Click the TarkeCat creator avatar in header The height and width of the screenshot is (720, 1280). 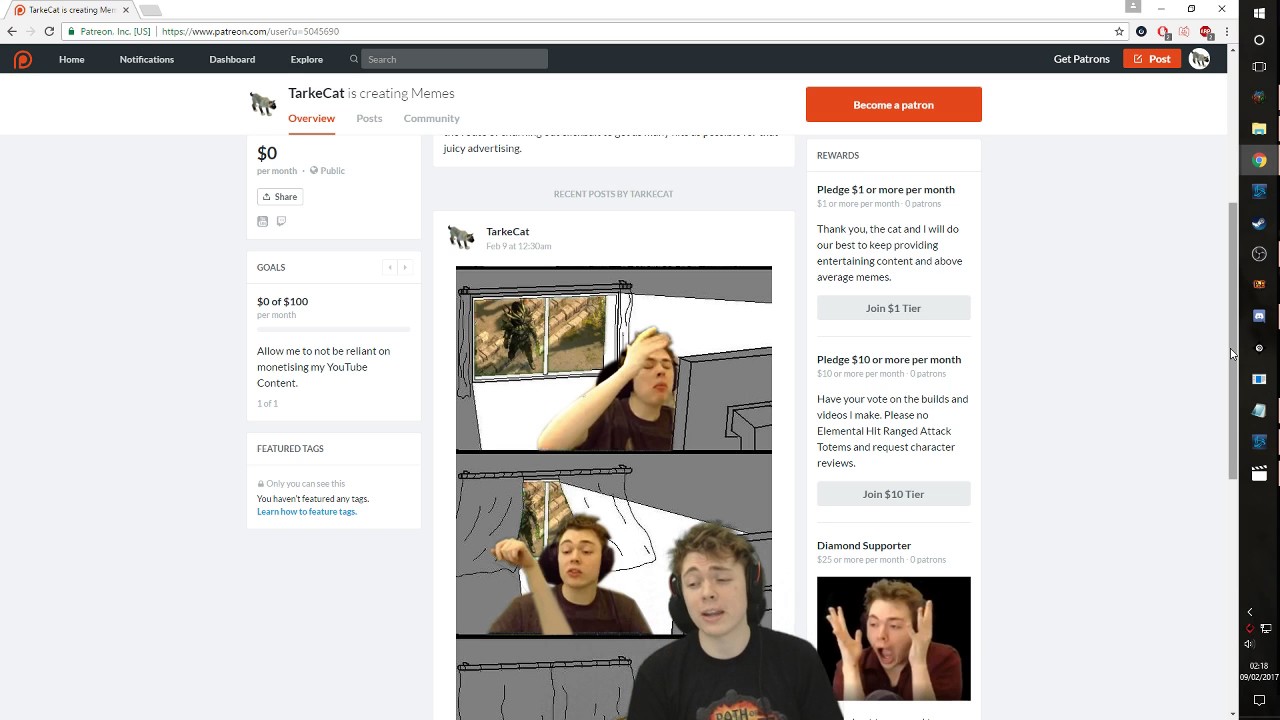pyautogui.click(x=263, y=104)
